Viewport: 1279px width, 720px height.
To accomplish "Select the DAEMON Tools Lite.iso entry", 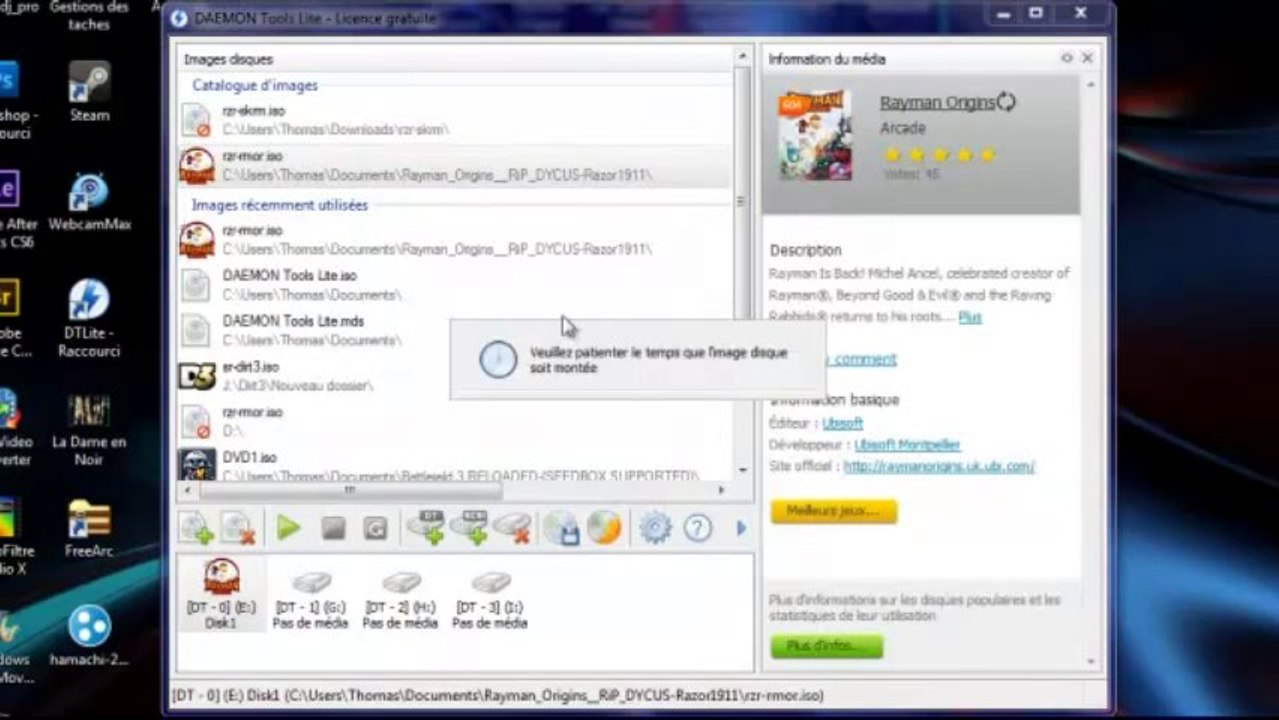I will (455, 285).
